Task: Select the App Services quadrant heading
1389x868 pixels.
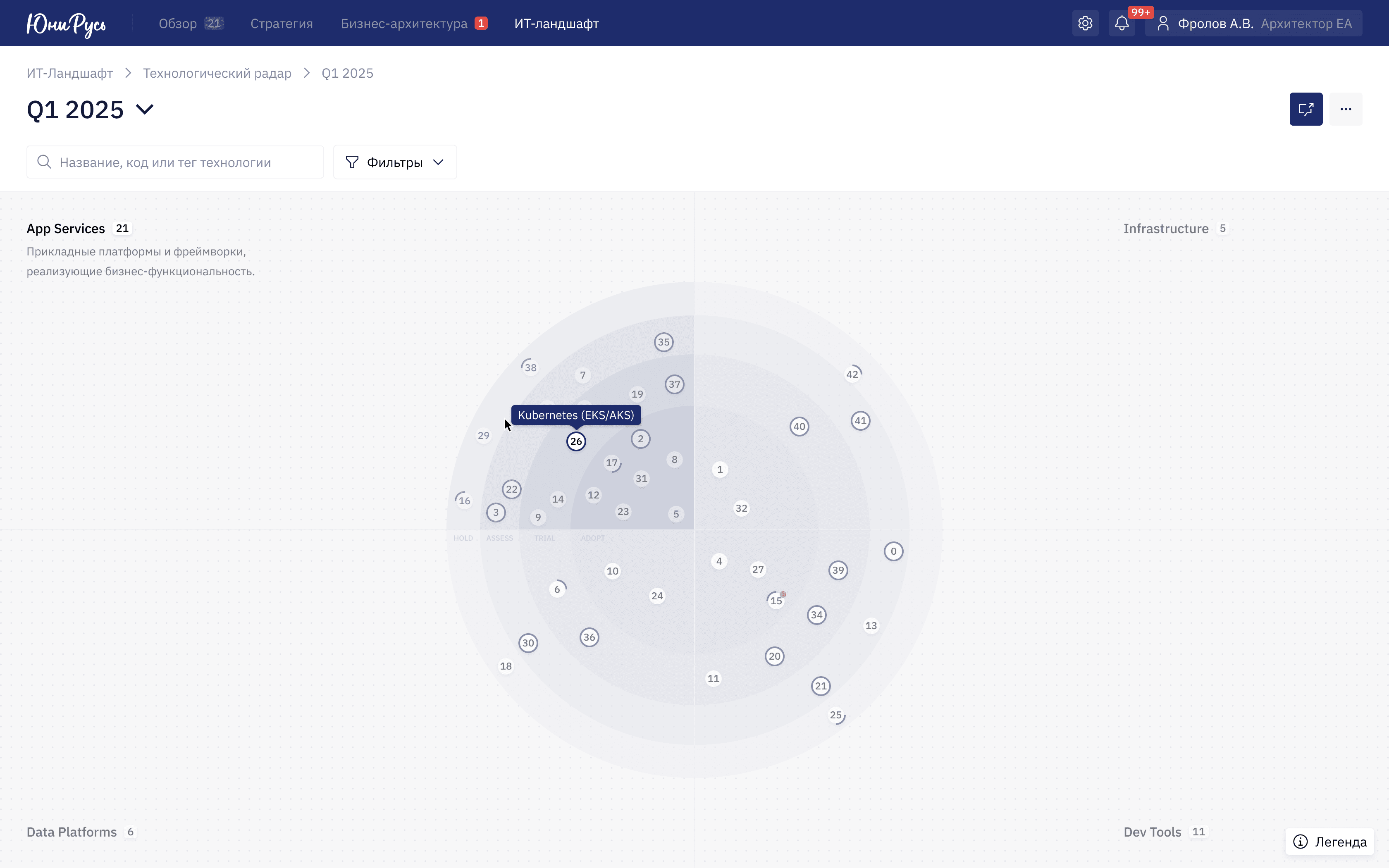Action: point(65,229)
